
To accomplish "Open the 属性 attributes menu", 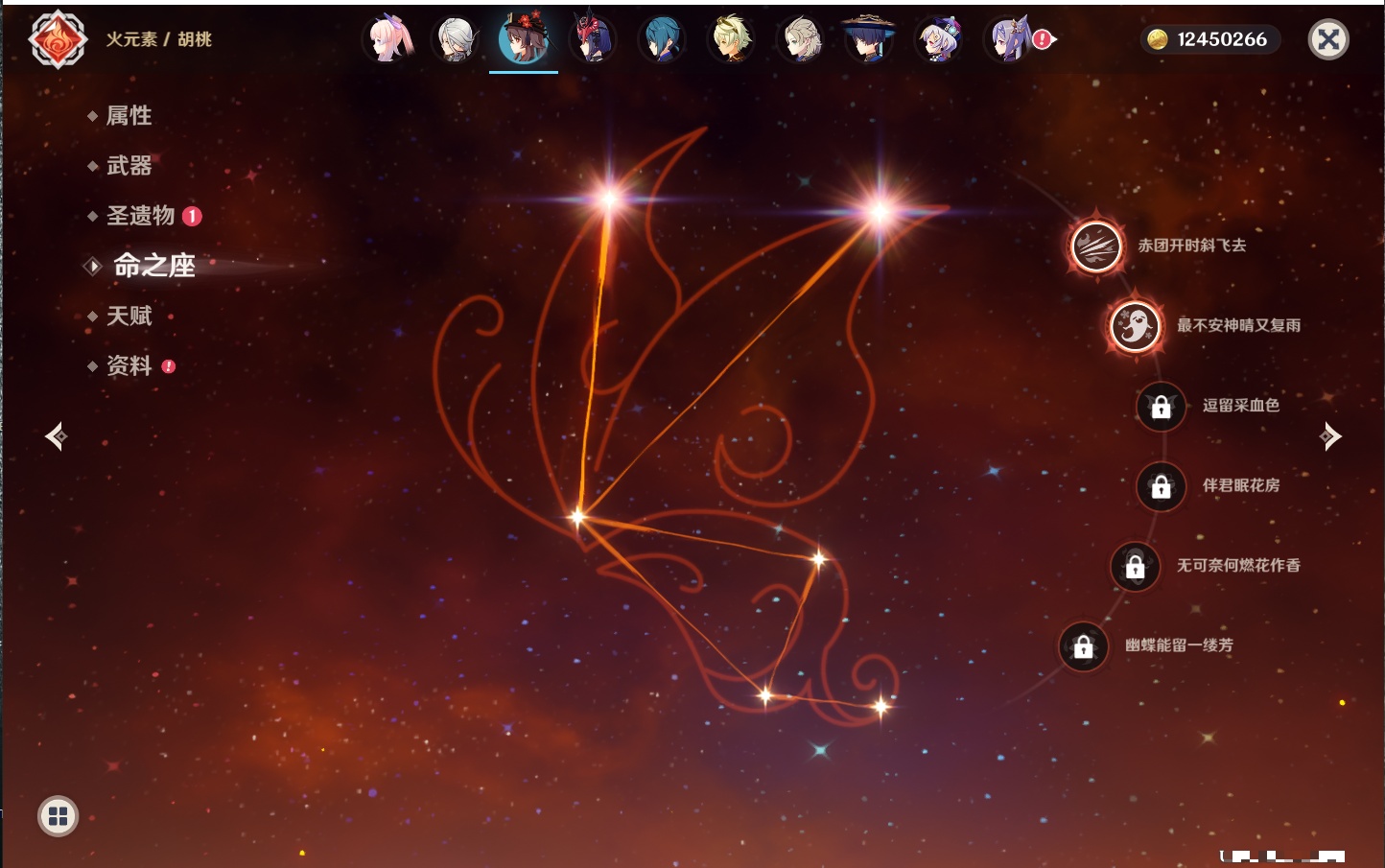I will 129,116.
